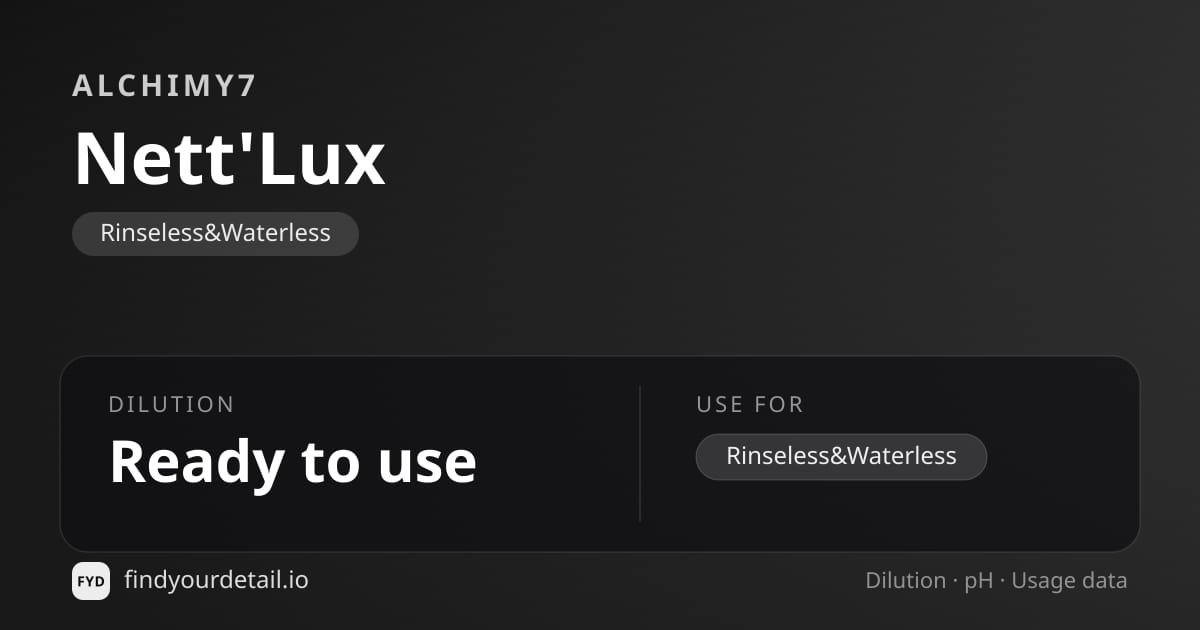Image resolution: width=1200 pixels, height=630 pixels.
Task: Click the Rinseless&Waterless tag below the title
Action: click(215, 234)
